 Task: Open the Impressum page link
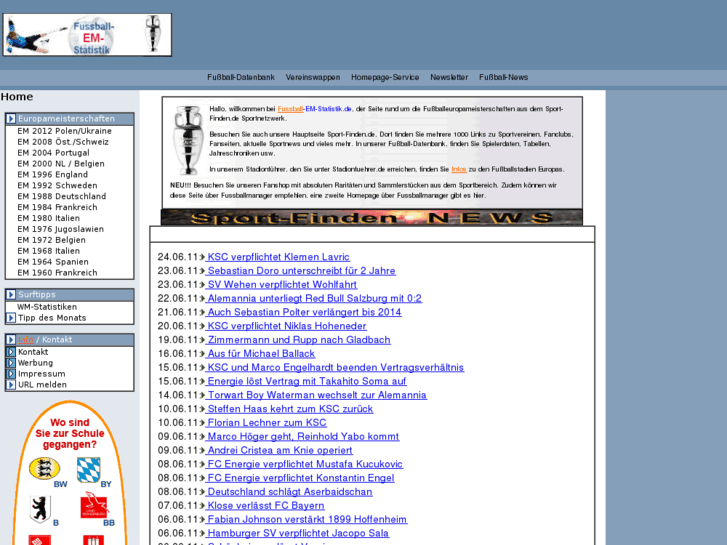tap(41, 374)
